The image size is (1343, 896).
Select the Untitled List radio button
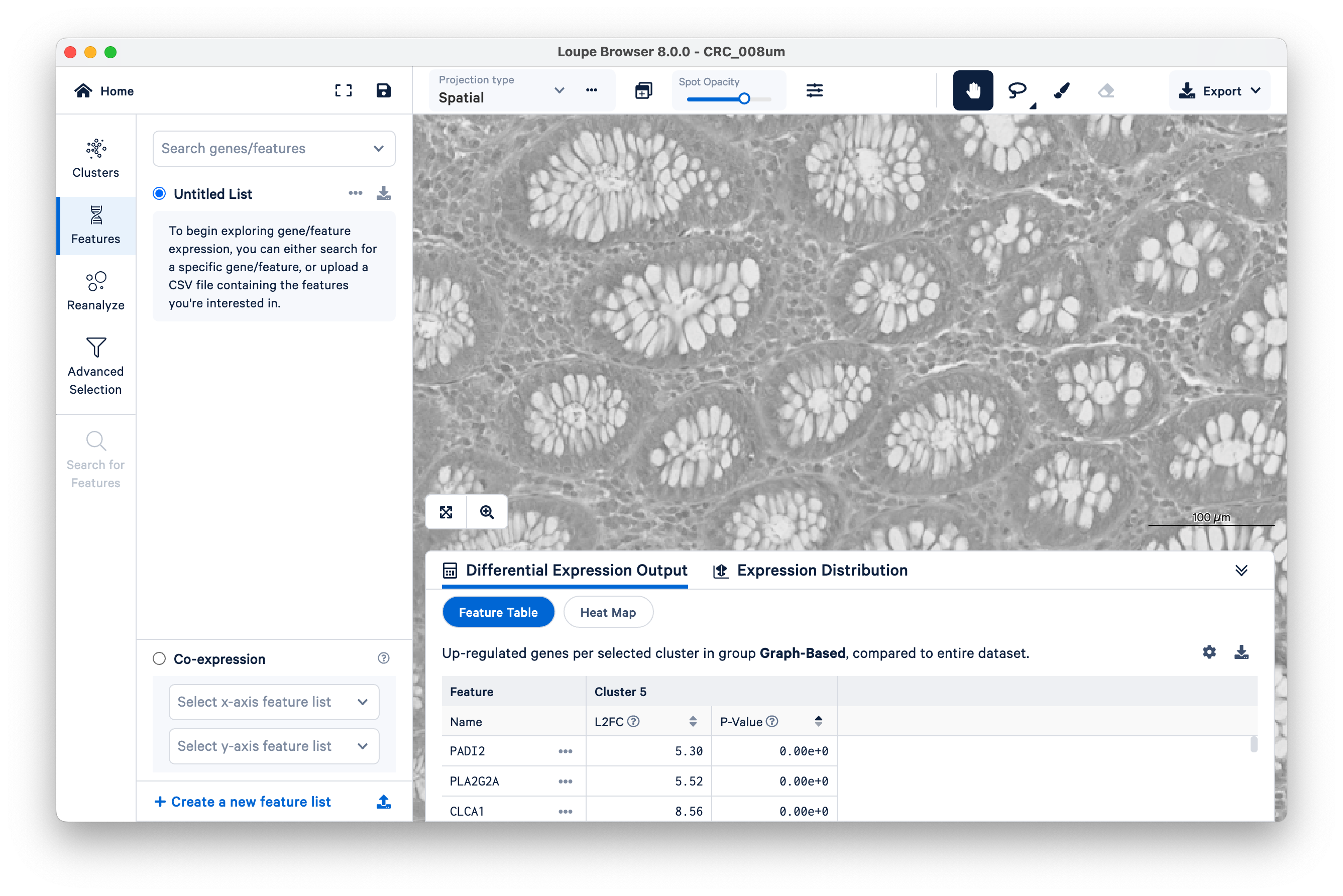(x=159, y=194)
